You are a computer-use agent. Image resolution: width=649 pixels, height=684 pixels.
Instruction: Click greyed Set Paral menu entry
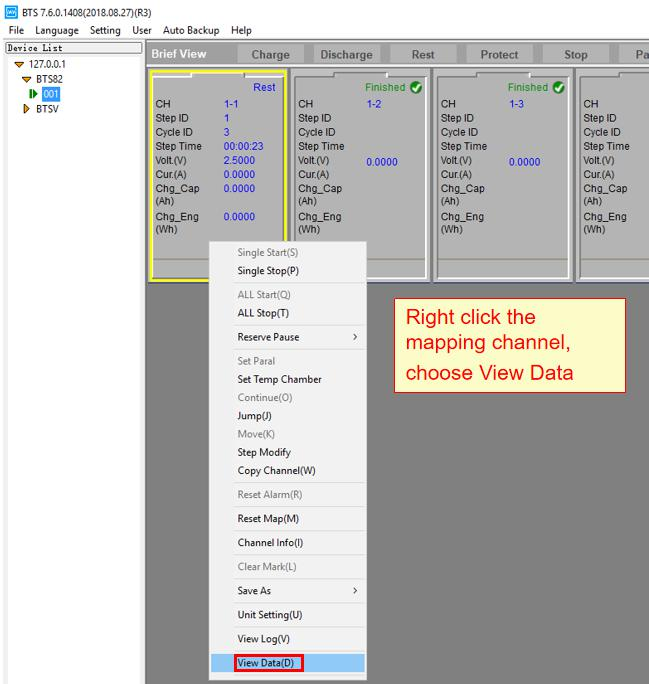coord(287,361)
